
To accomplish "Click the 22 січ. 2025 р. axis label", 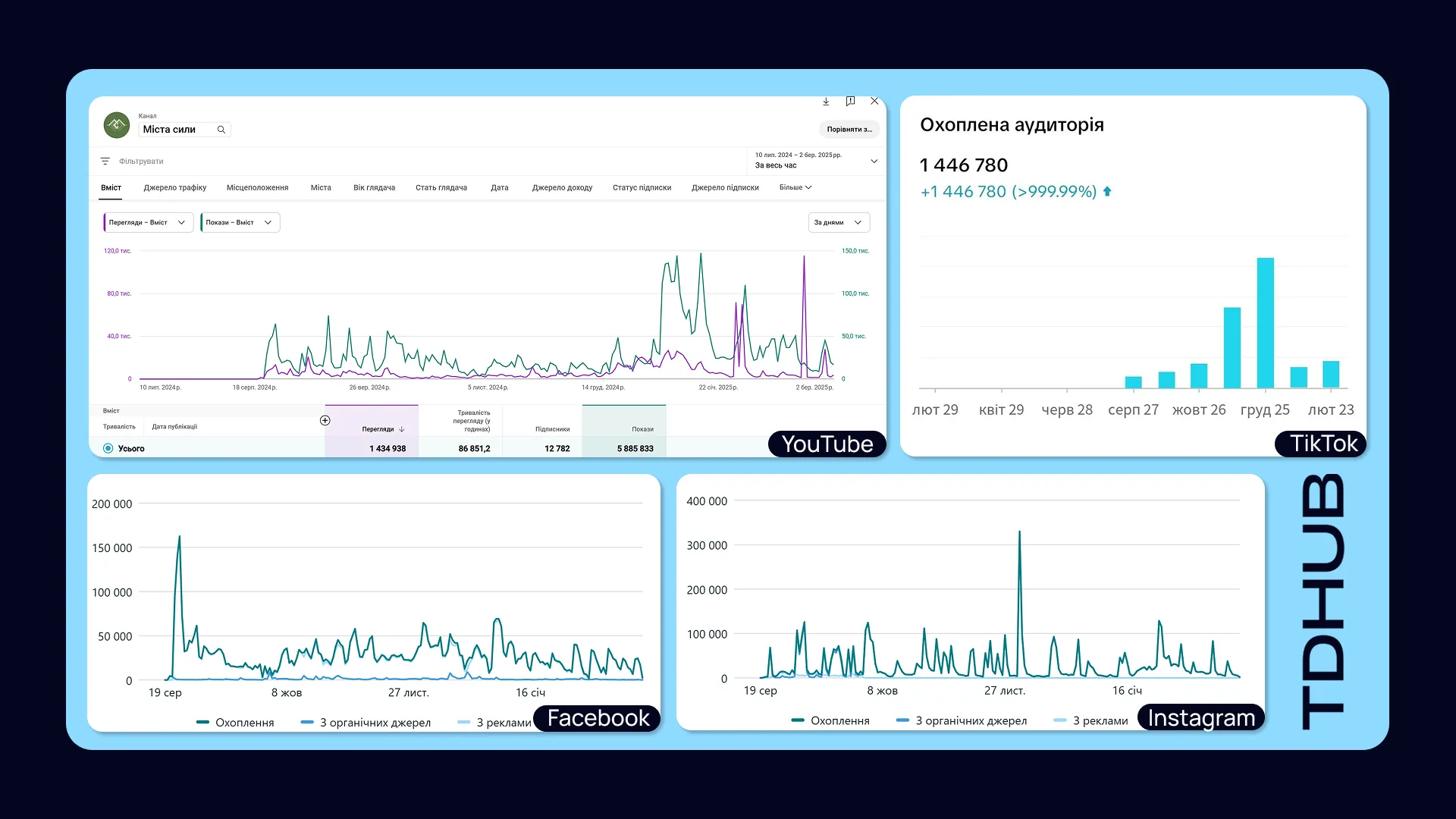I will [717, 388].
